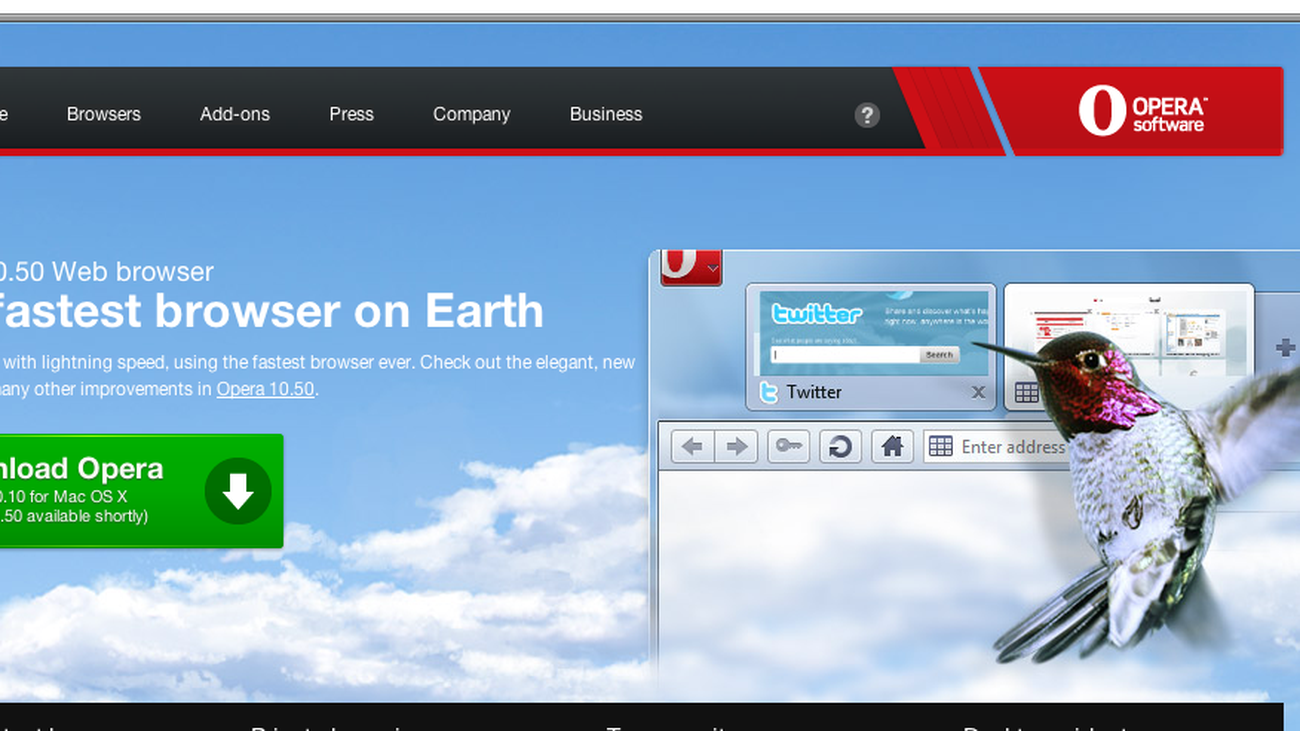The width and height of the screenshot is (1300, 731).
Task: Open the Add-ons menu
Action: 235,114
